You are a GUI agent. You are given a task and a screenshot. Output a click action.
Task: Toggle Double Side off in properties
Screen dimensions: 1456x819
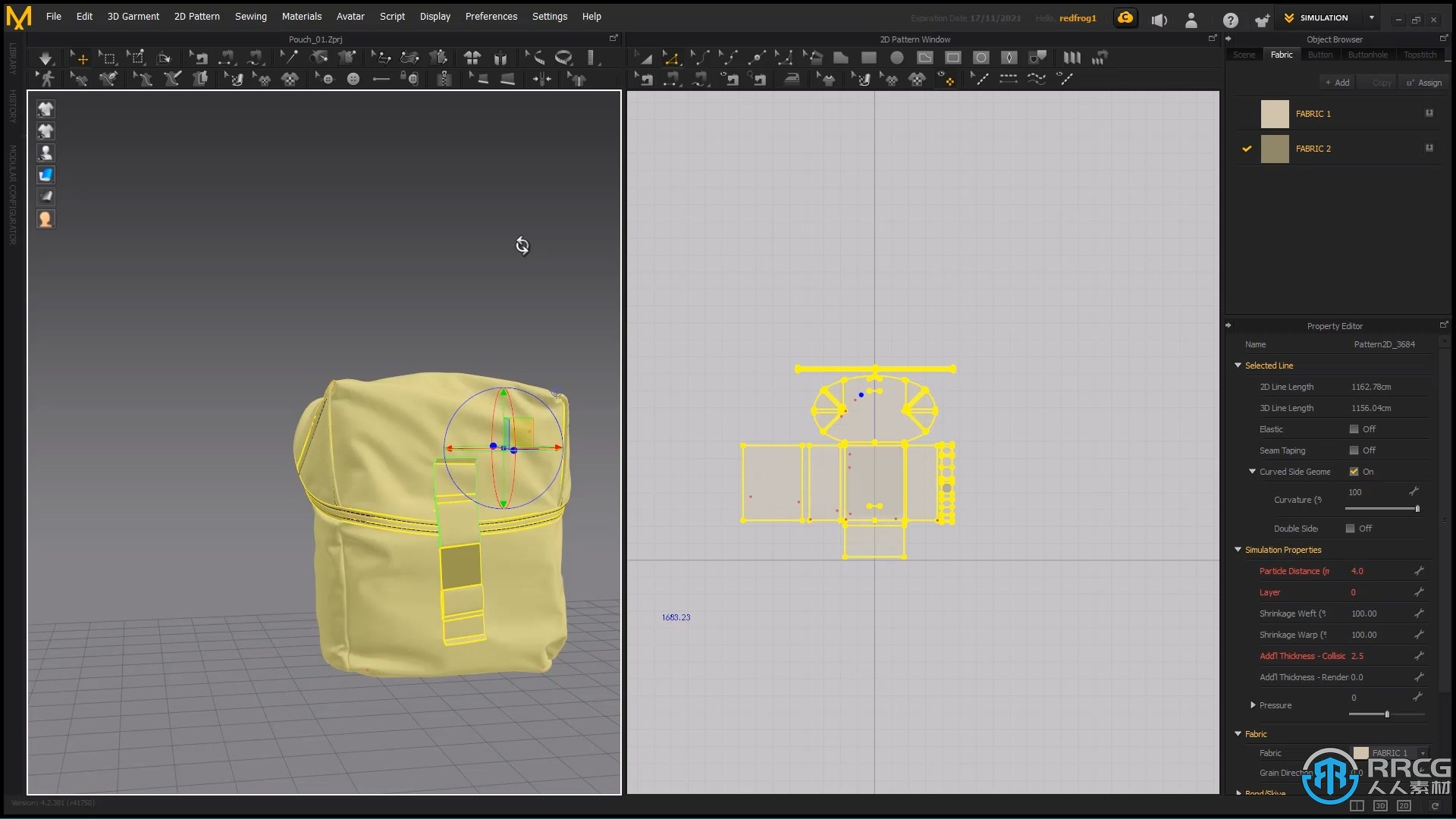[1354, 528]
